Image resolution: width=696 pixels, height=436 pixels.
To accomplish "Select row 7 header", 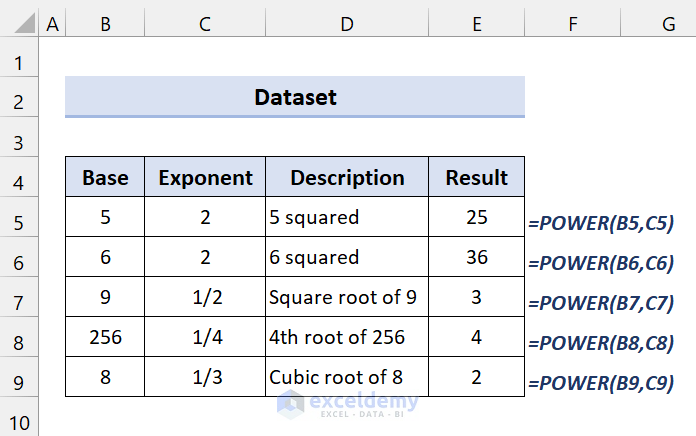I will click(x=19, y=297).
